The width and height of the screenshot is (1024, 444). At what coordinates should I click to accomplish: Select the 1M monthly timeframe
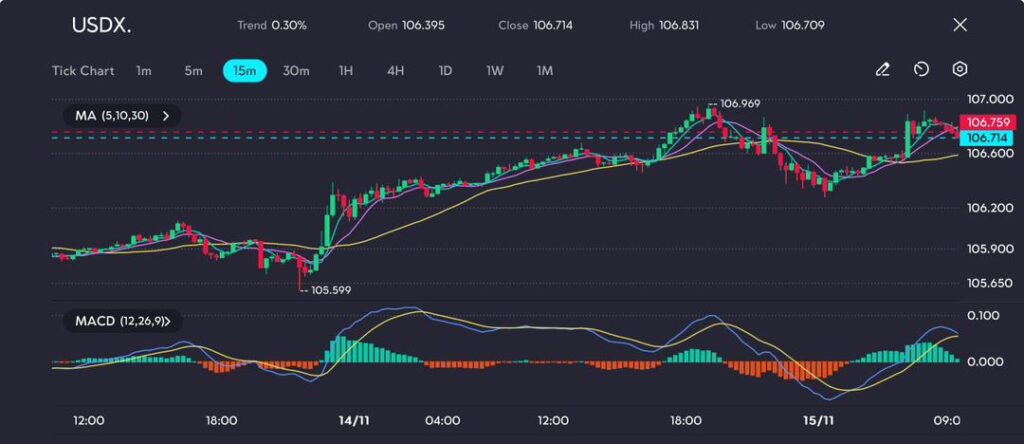click(544, 71)
